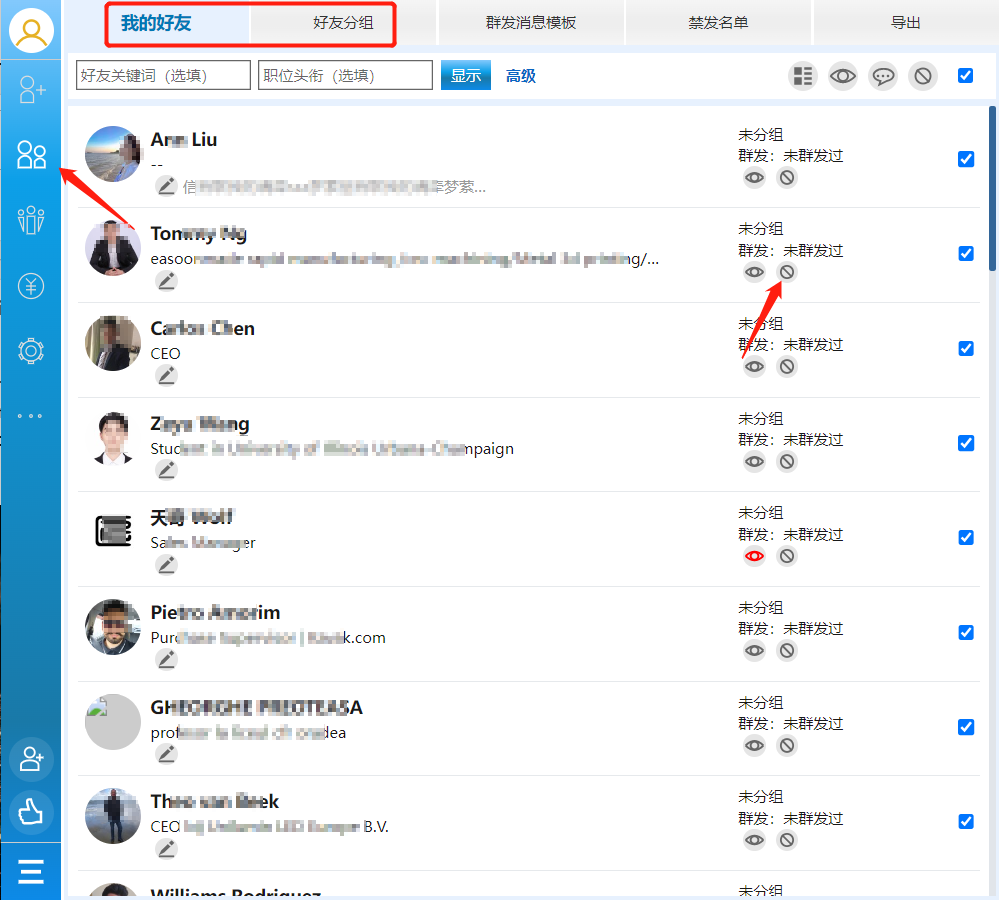This screenshot has height=900, width=999.
Task: Click the vertical scrollbar of friends list
Action: click(x=992, y=190)
